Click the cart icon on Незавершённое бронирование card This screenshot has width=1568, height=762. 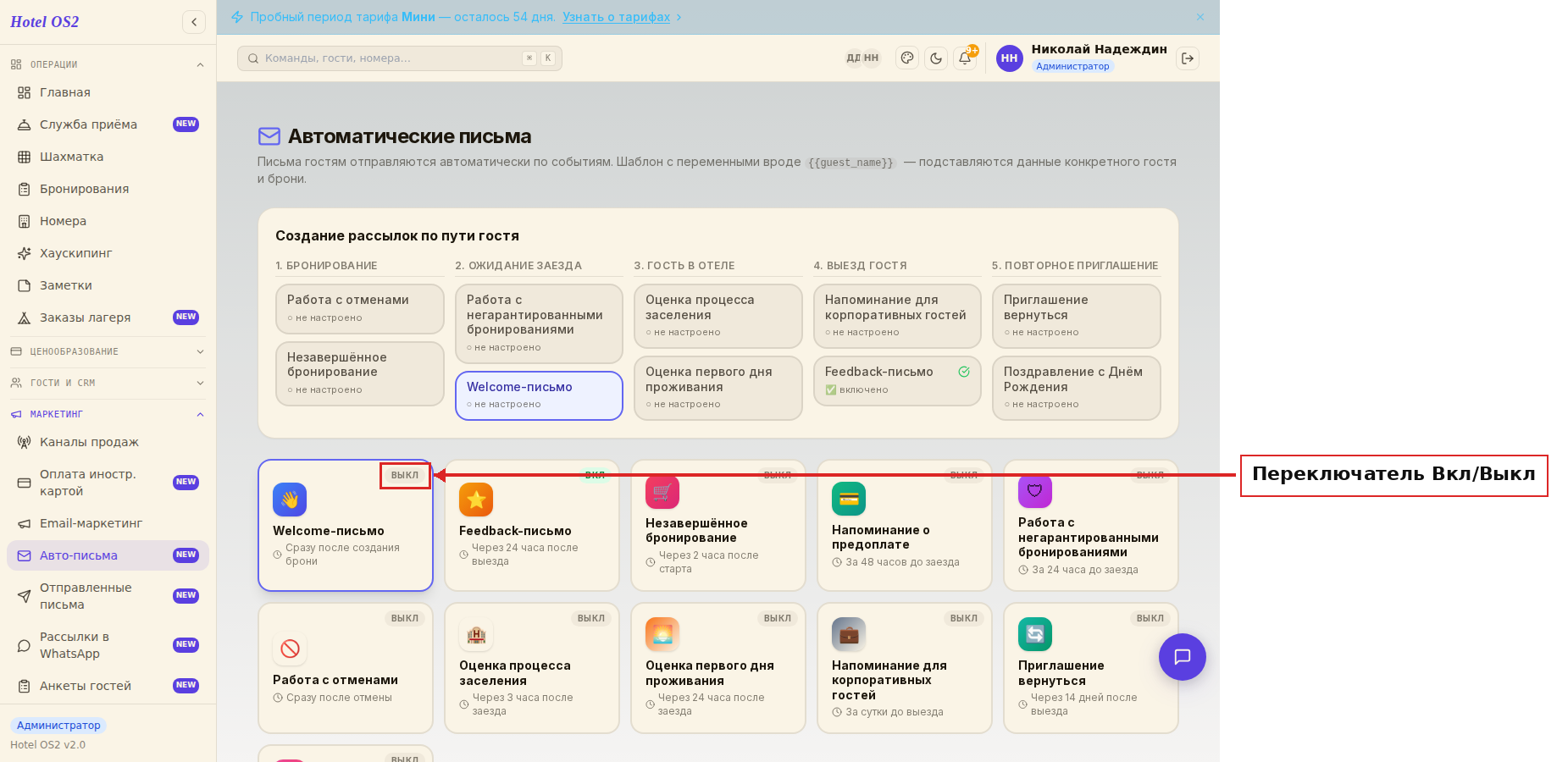coord(662,492)
